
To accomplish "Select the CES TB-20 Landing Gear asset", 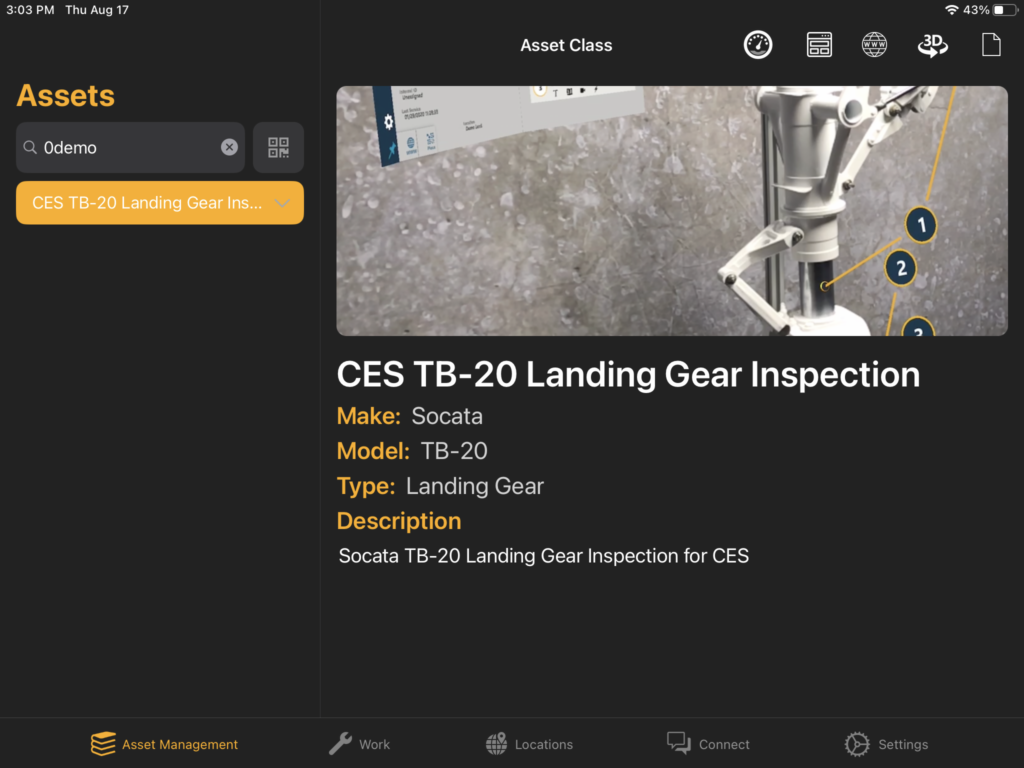I will (x=160, y=203).
